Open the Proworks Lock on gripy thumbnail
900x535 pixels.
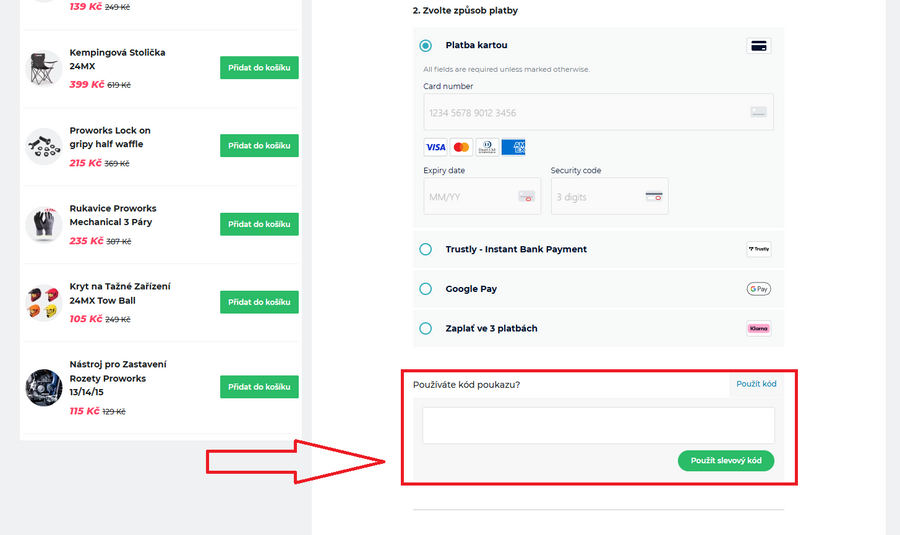(x=44, y=146)
